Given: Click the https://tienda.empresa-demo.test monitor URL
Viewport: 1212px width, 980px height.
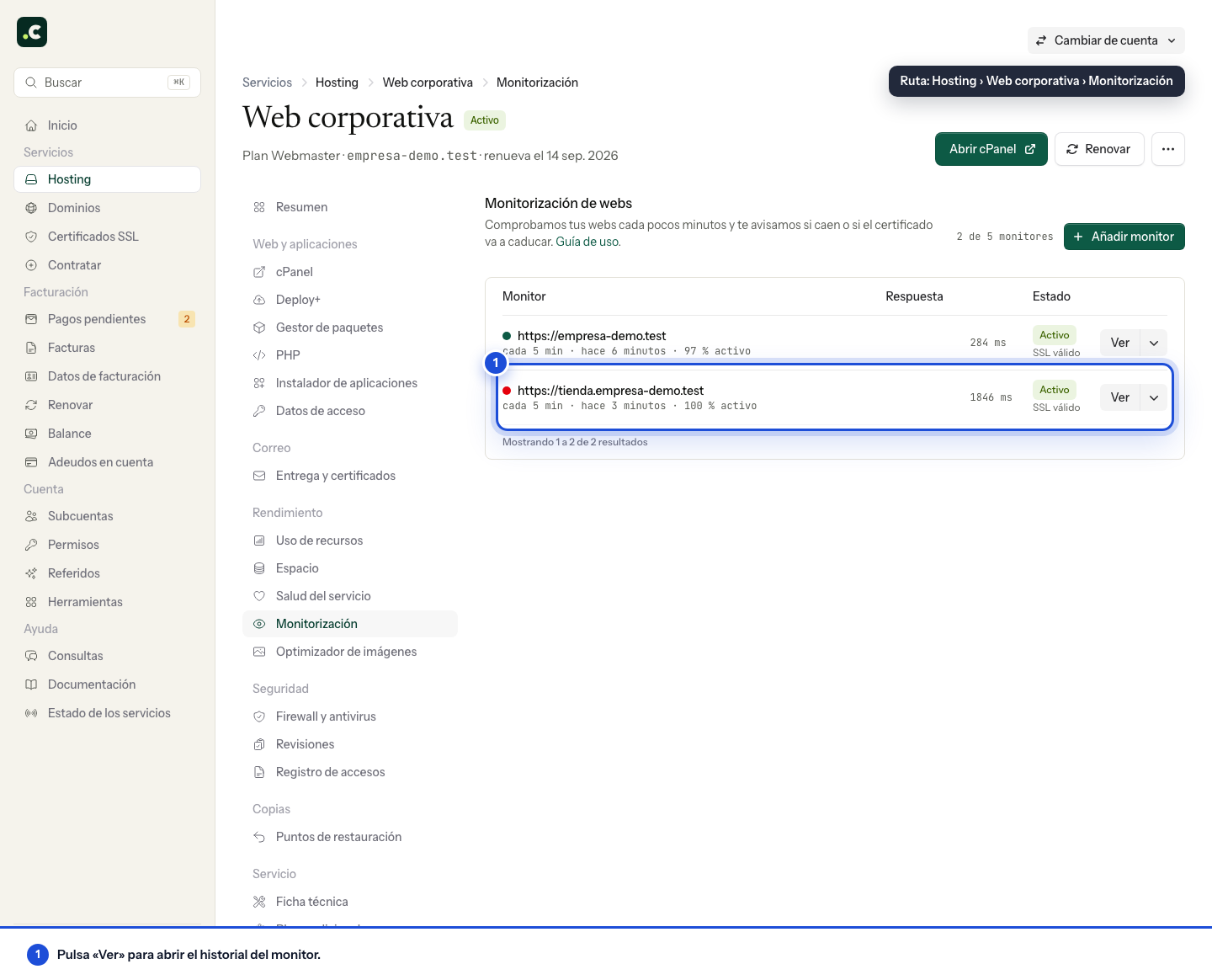Looking at the screenshot, I should 610,391.
